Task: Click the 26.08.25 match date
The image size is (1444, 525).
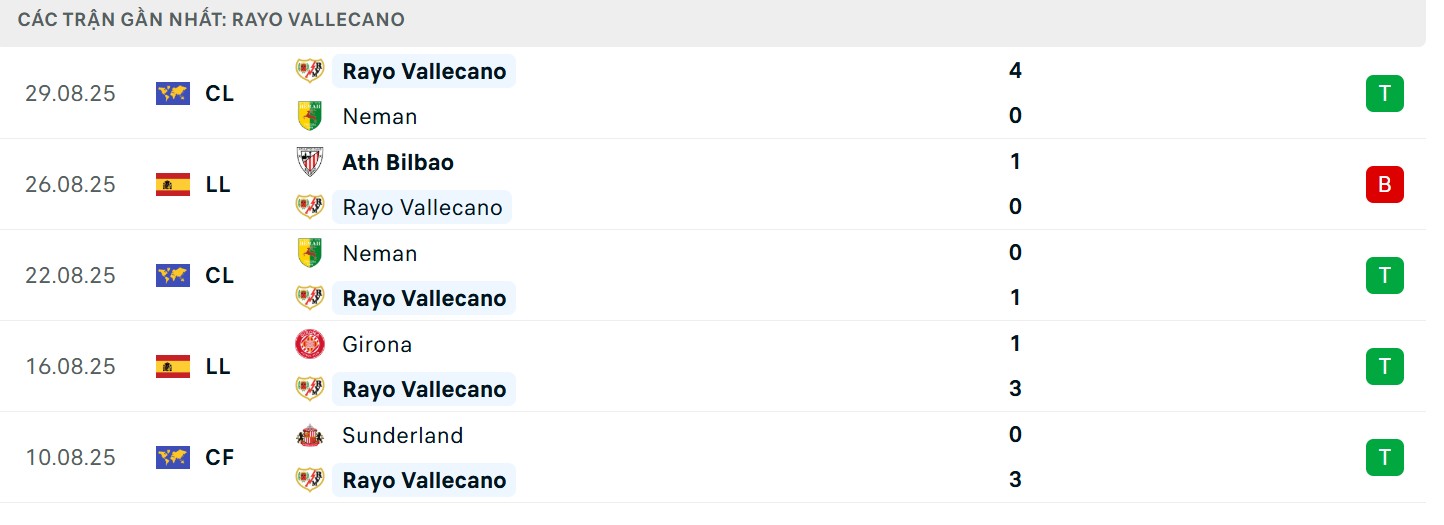Action: tap(70, 184)
